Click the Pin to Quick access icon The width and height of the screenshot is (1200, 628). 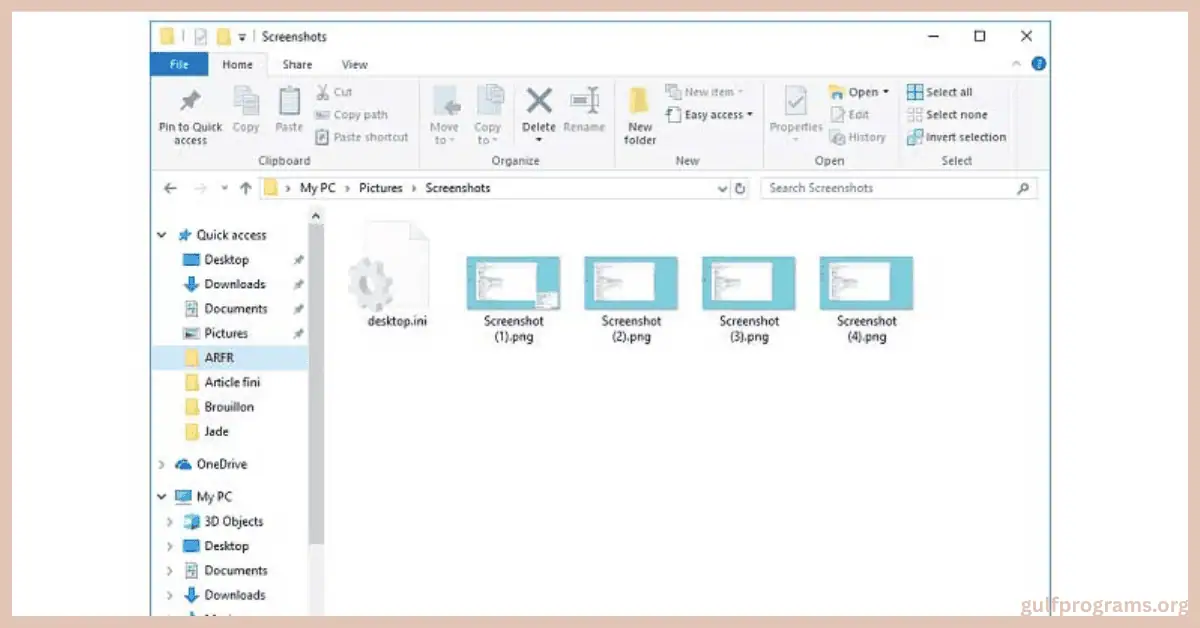point(189,102)
